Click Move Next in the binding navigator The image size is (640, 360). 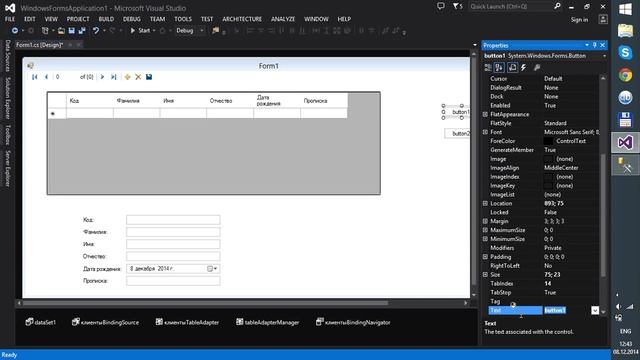click(102, 77)
